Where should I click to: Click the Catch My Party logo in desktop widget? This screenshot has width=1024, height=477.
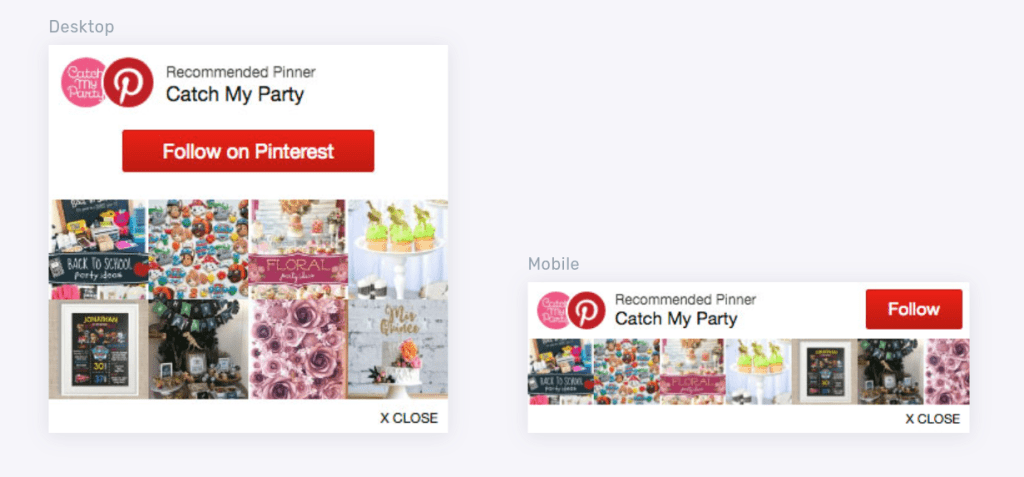pos(82,82)
